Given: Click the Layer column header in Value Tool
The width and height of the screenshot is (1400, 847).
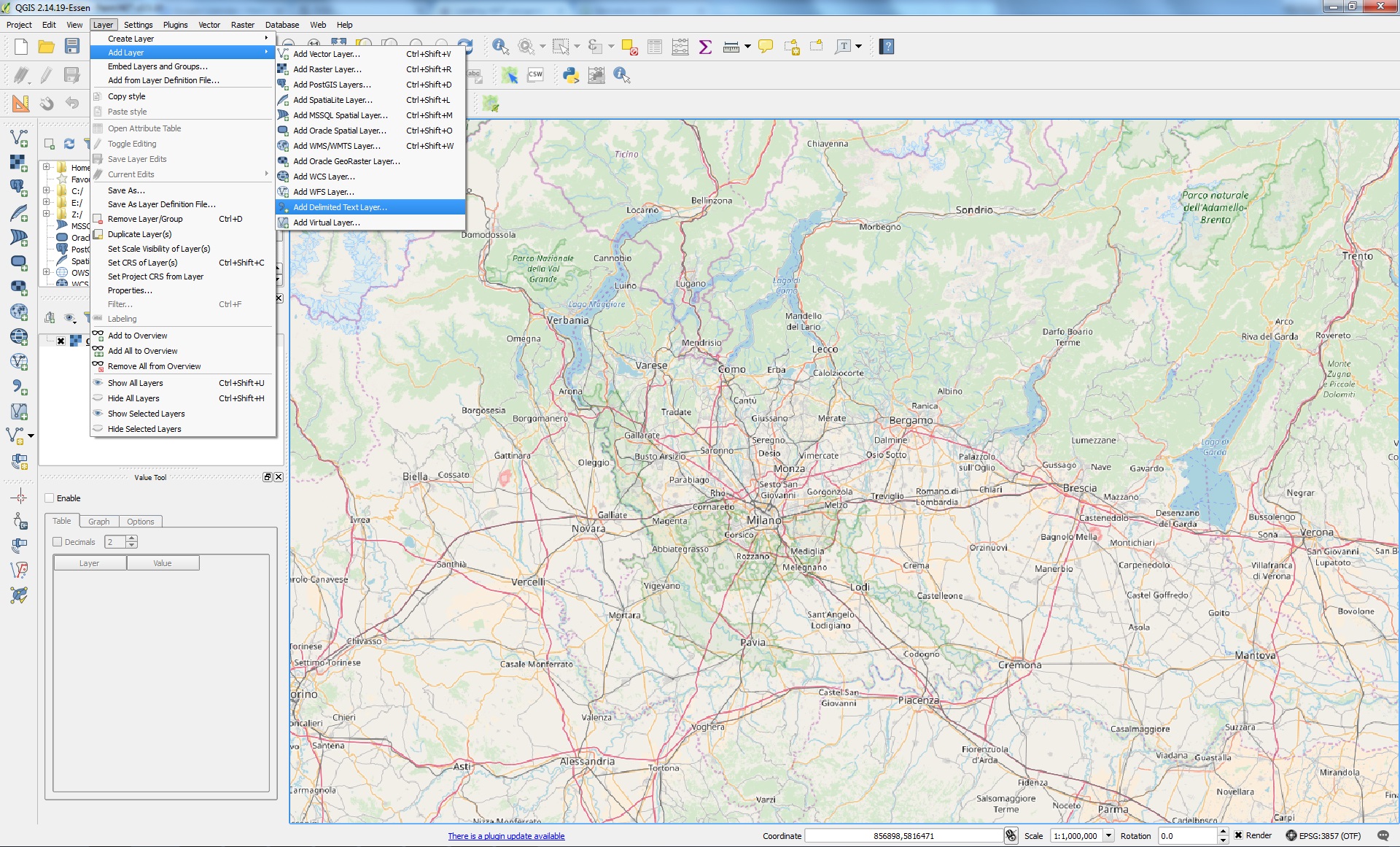Looking at the screenshot, I should (x=89, y=563).
